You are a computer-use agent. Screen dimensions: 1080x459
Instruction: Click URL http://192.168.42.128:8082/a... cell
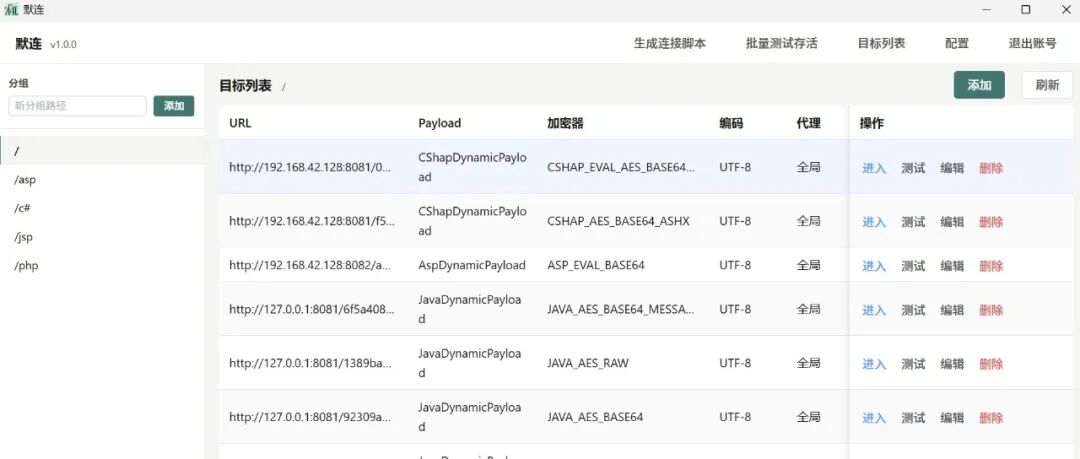[x=311, y=265]
